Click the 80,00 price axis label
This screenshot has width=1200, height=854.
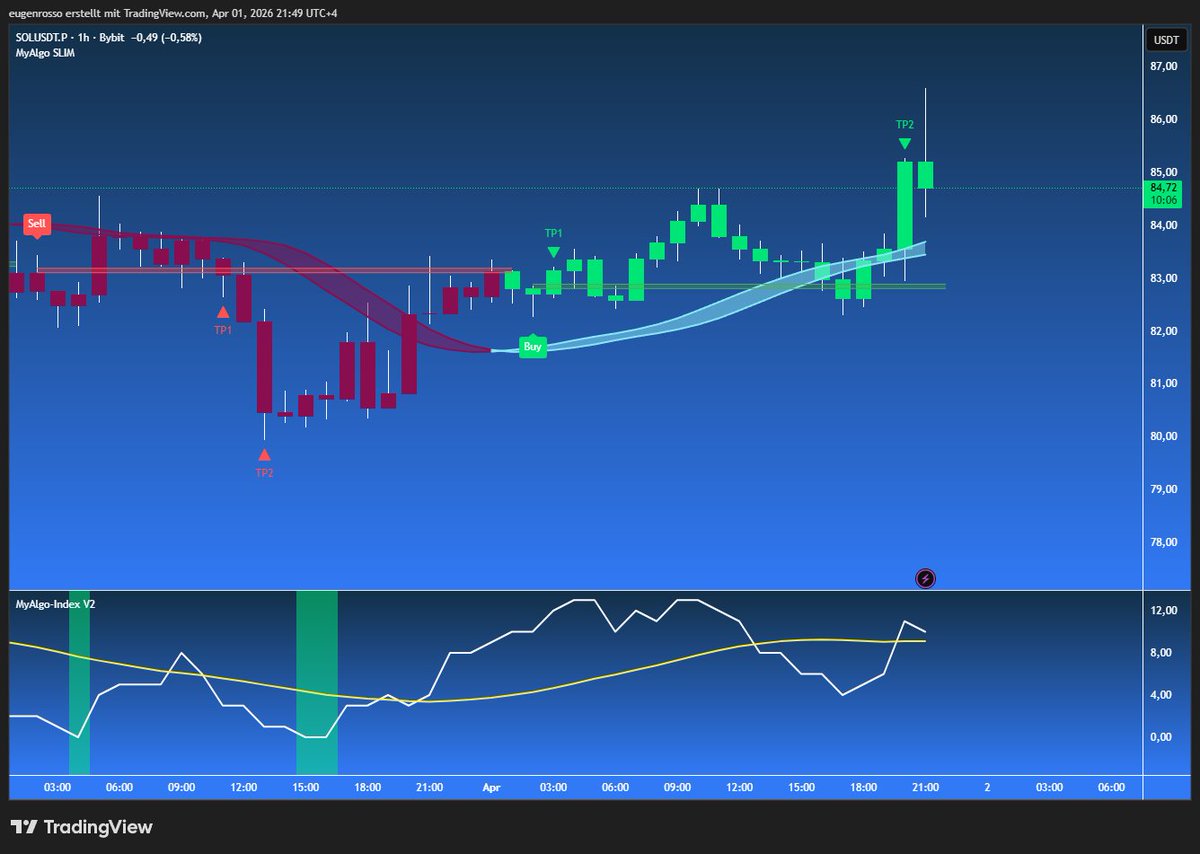[x=1164, y=437]
